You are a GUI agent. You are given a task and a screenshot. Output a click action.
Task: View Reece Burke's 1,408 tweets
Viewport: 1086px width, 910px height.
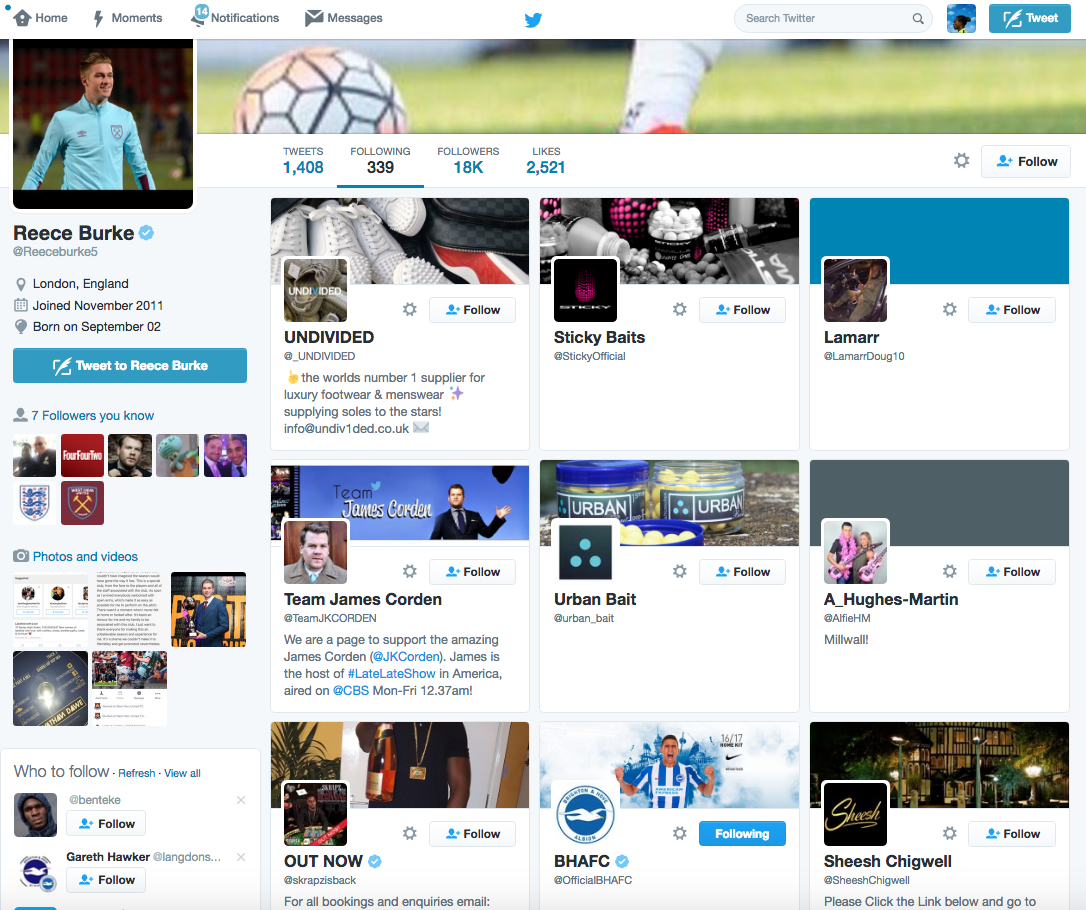click(303, 161)
